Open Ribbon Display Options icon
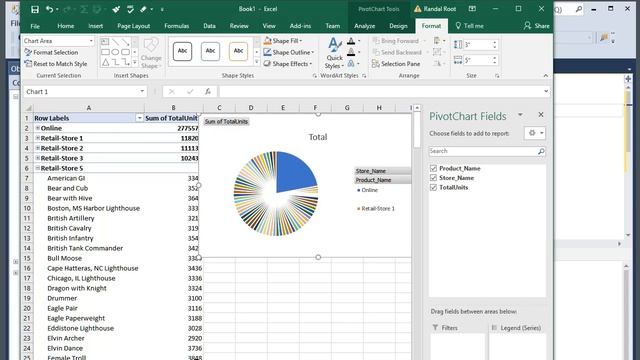This screenshot has width=640, height=360. (472, 9)
